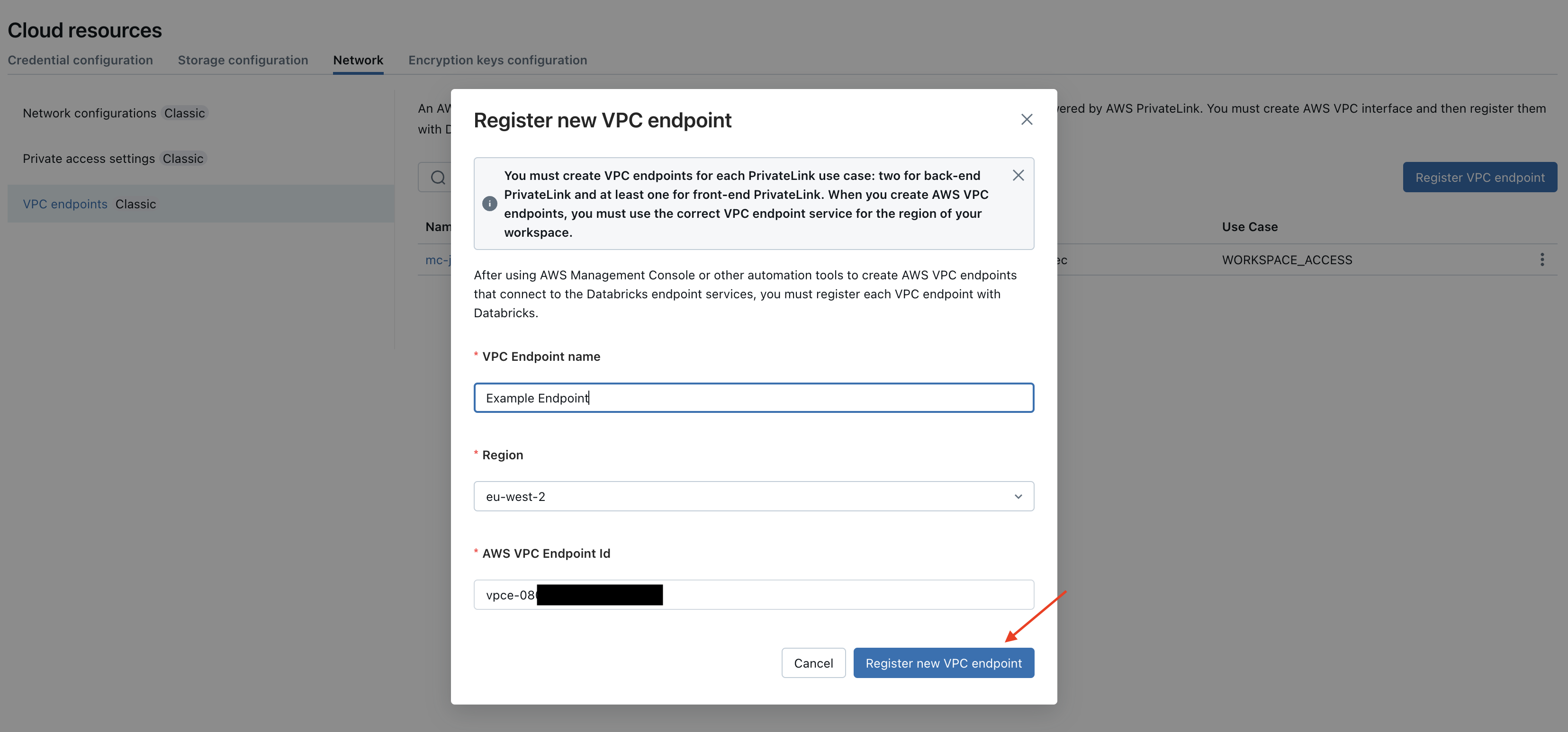
Task: Focus the VPC Endpoint name field
Action: 753,398
